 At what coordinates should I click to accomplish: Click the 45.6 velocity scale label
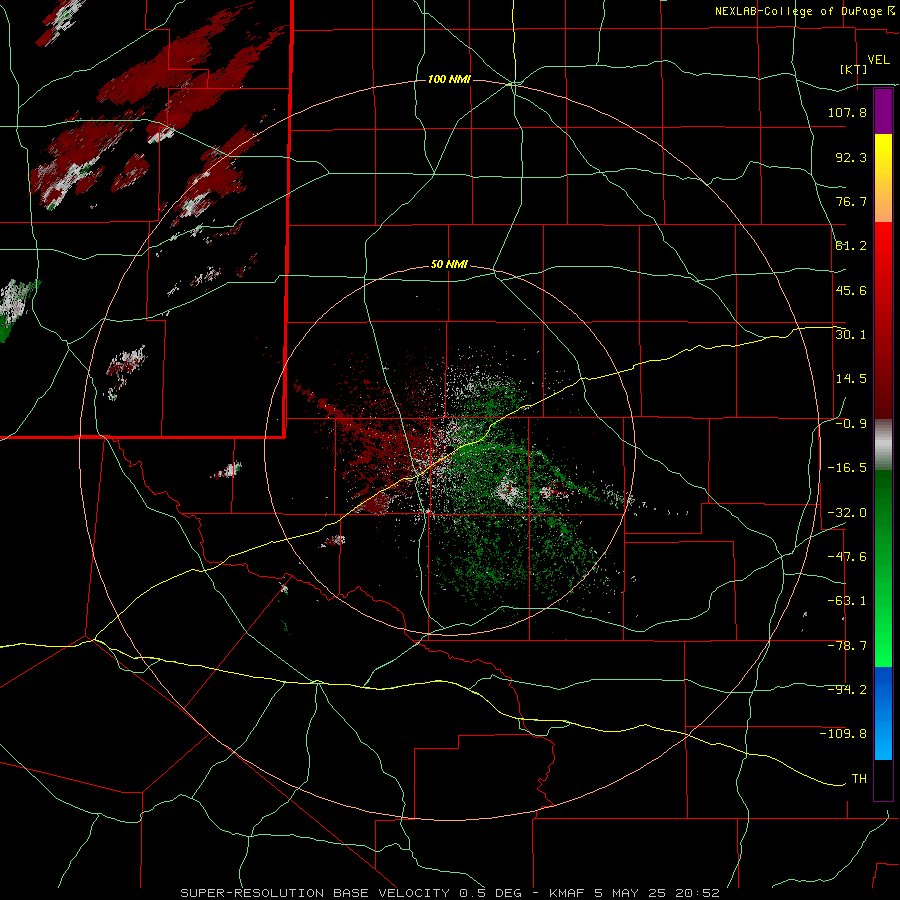point(851,290)
